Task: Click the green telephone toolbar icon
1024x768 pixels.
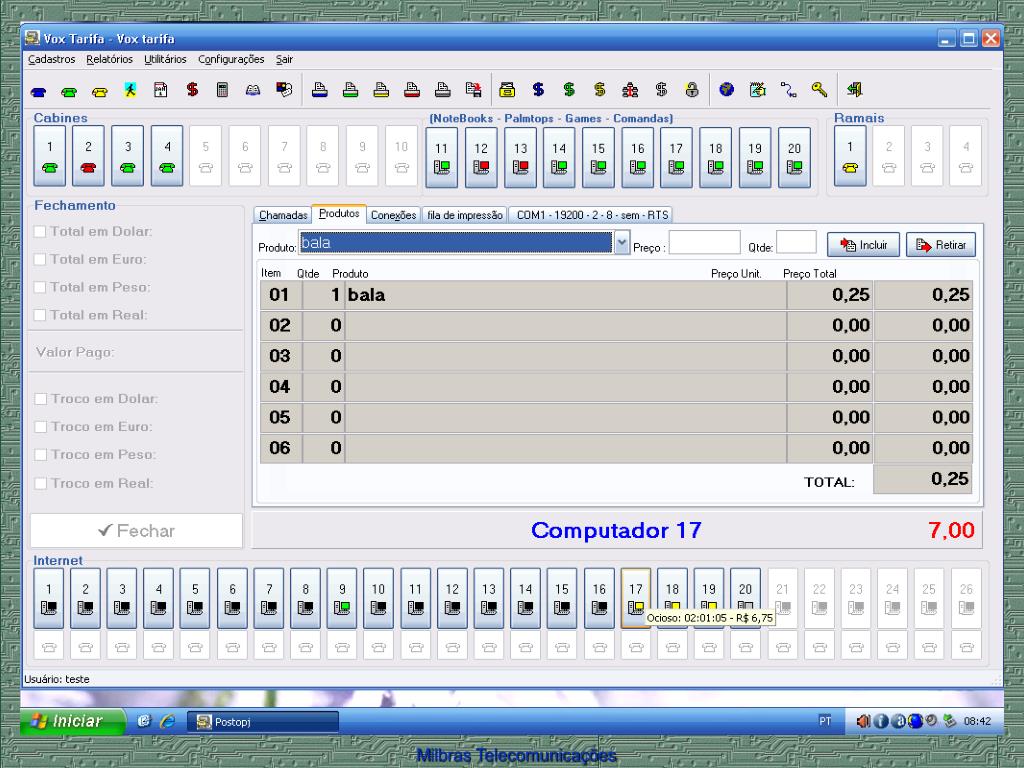Action: tap(69, 91)
